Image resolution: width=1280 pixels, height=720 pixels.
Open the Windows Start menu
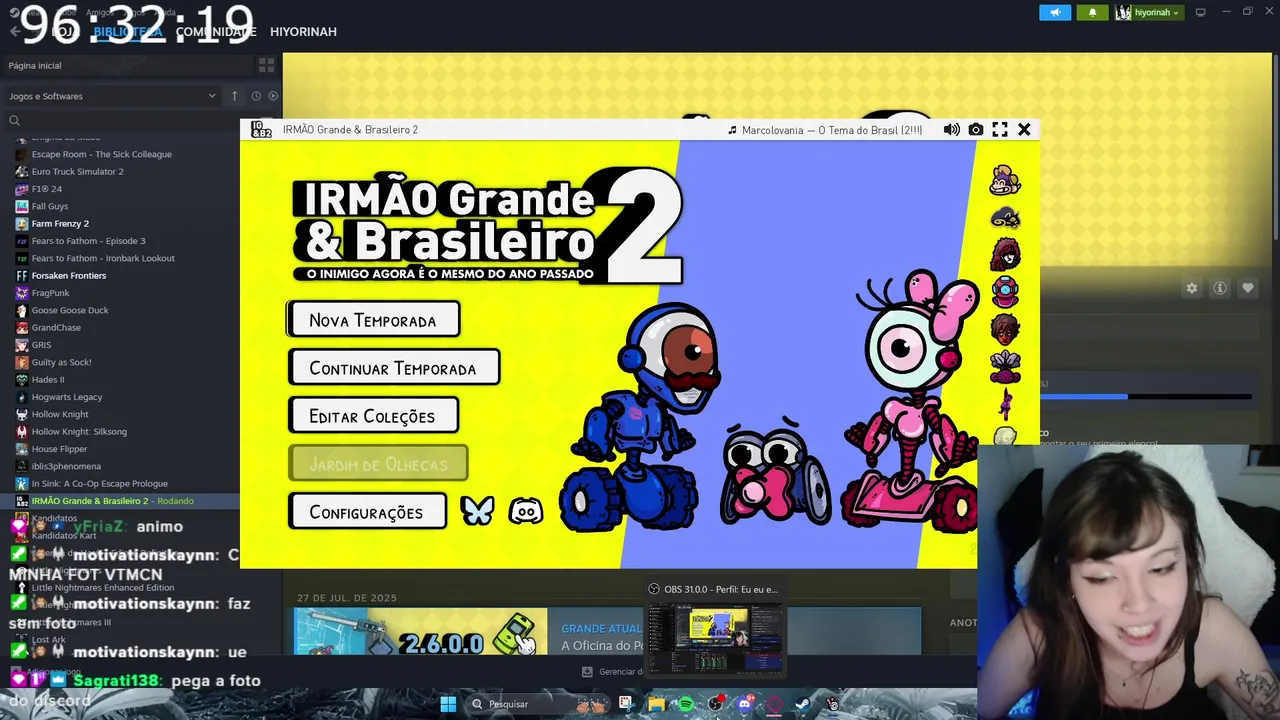[448, 704]
